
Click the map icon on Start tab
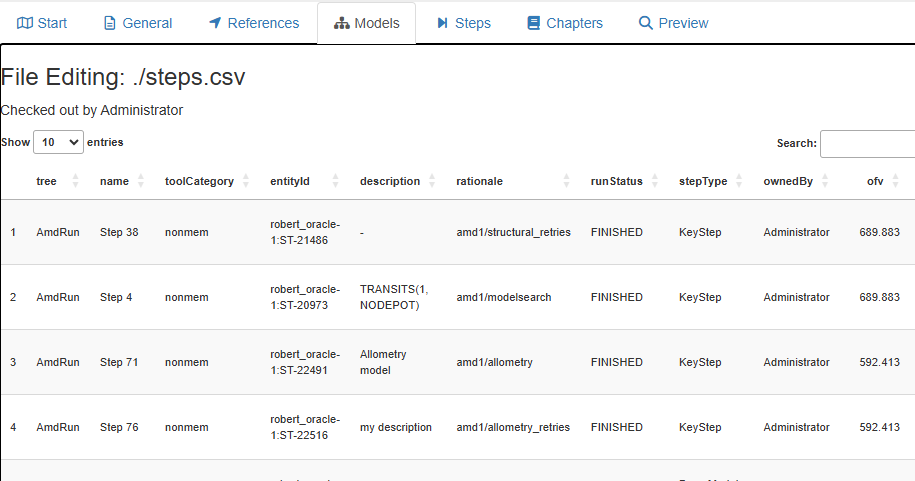[x=25, y=23]
